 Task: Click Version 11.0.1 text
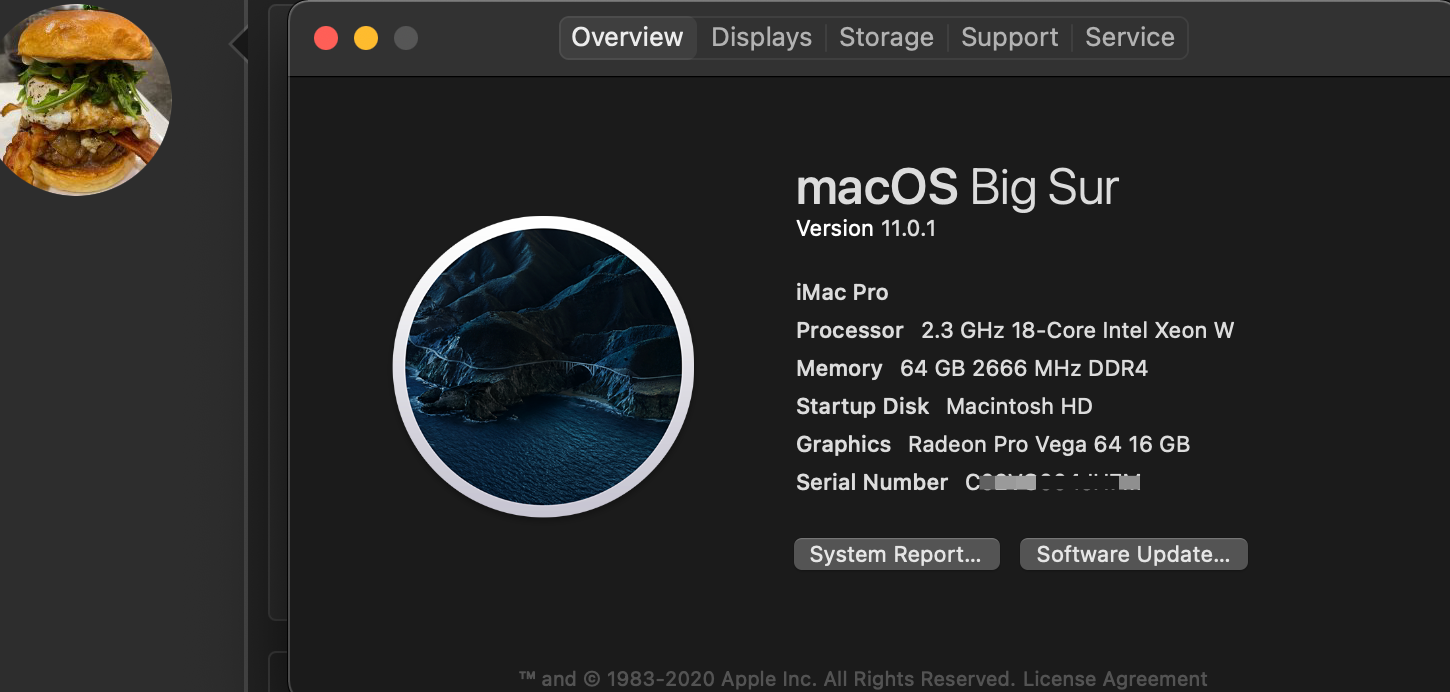click(866, 229)
